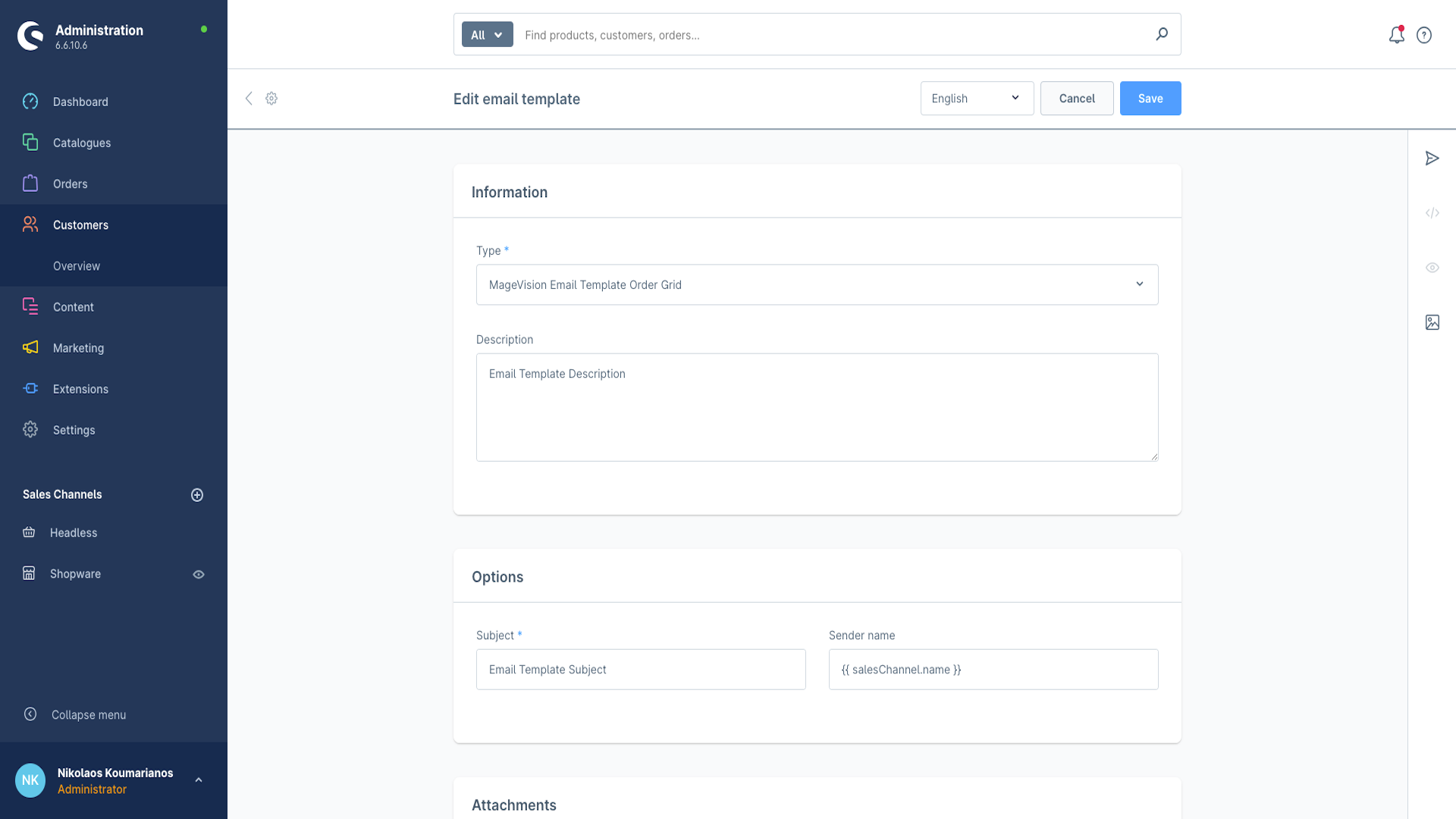The image size is (1456, 819).
Task: Expand the template Type dropdown
Action: pyautogui.click(x=817, y=284)
